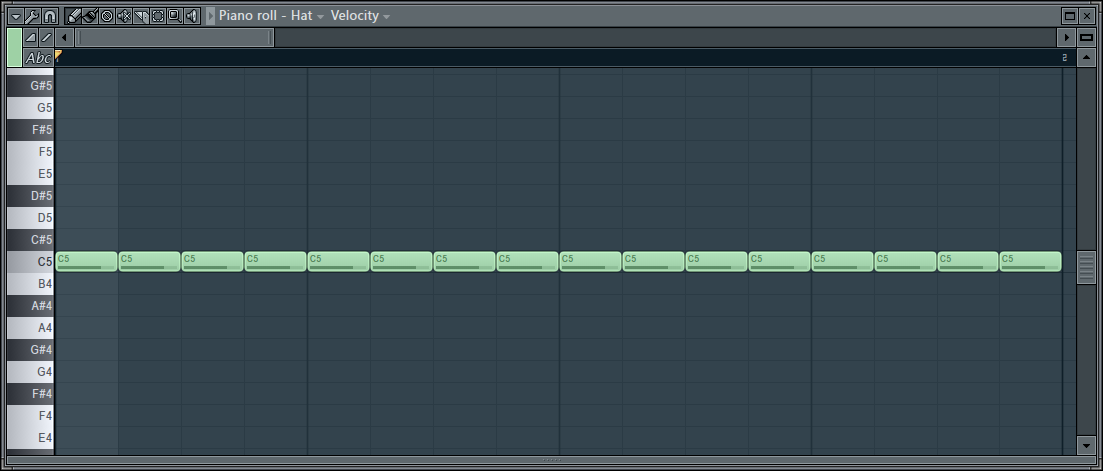This screenshot has width=1103, height=471.
Task: Click the right arrow of horizontal scrollbar
Action: click(1066, 37)
